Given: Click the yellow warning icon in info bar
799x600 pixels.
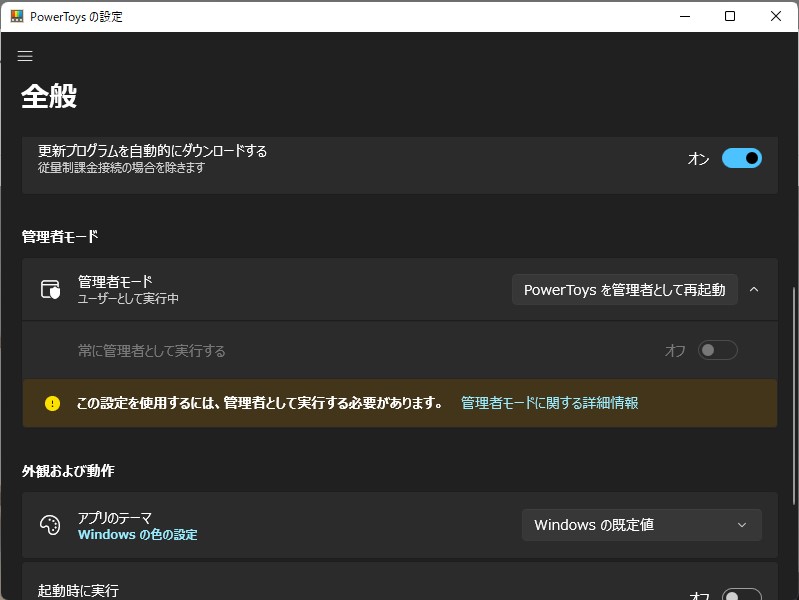Looking at the screenshot, I should tap(52, 403).
